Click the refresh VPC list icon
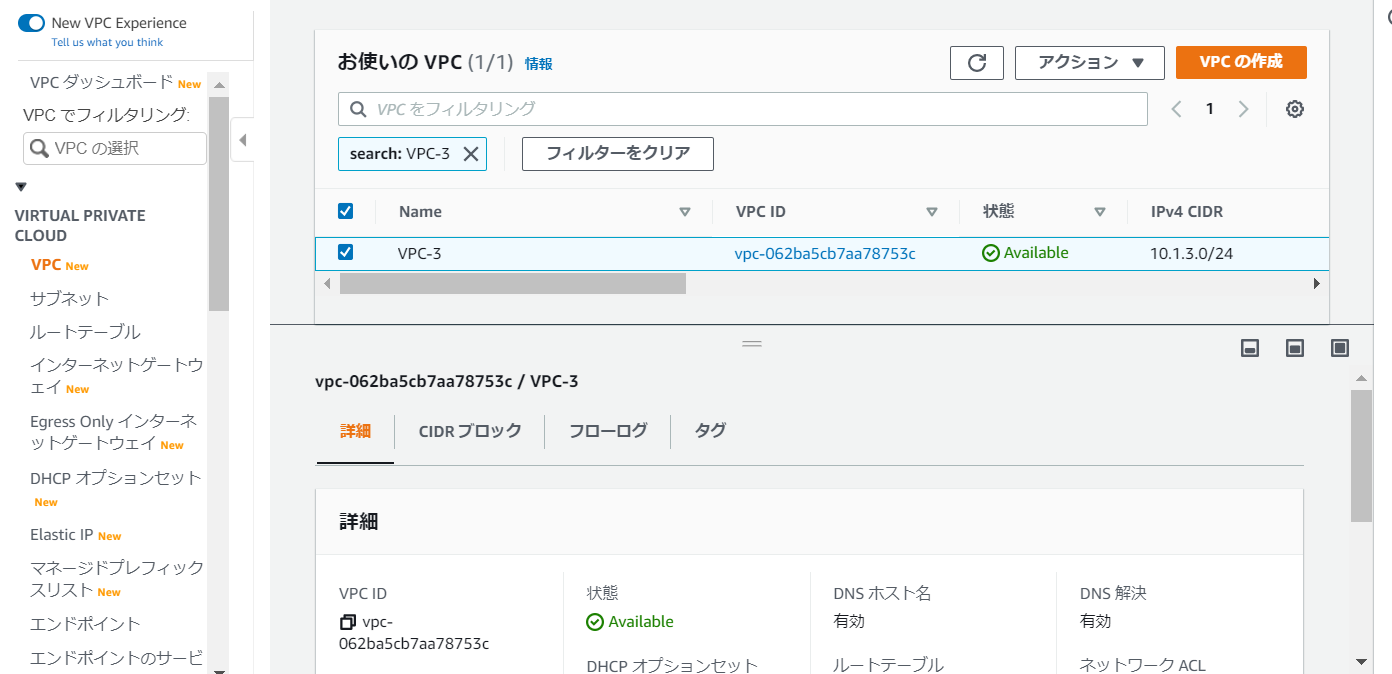This screenshot has width=1392, height=674. [x=977, y=63]
